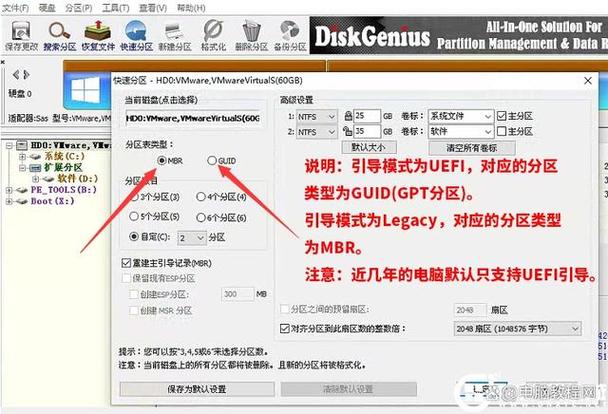The height and width of the screenshot is (414, 608).
Task: Collapse the 扩展分区 tree node
Action: pos(22,168)
